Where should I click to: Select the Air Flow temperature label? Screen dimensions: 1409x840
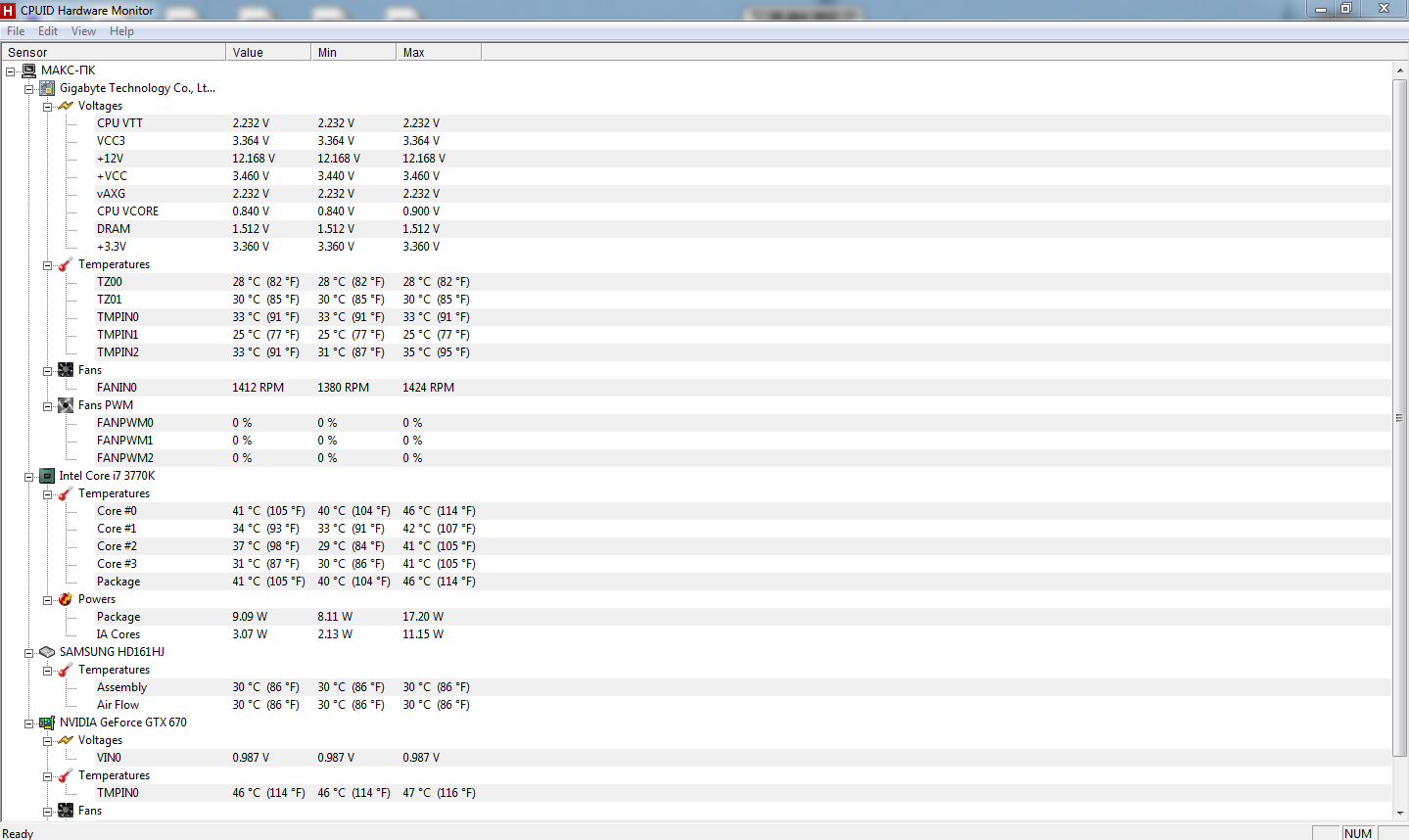click(x=117, y=705)
